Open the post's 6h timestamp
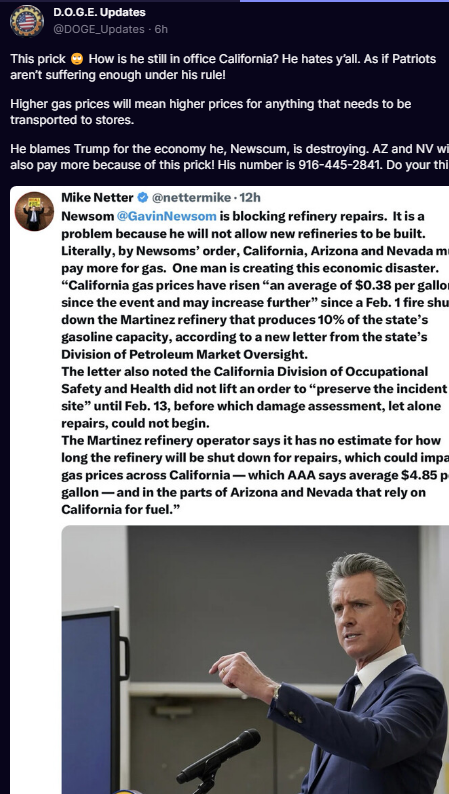This screenshot has width=449, height=794. pos(161,29)
